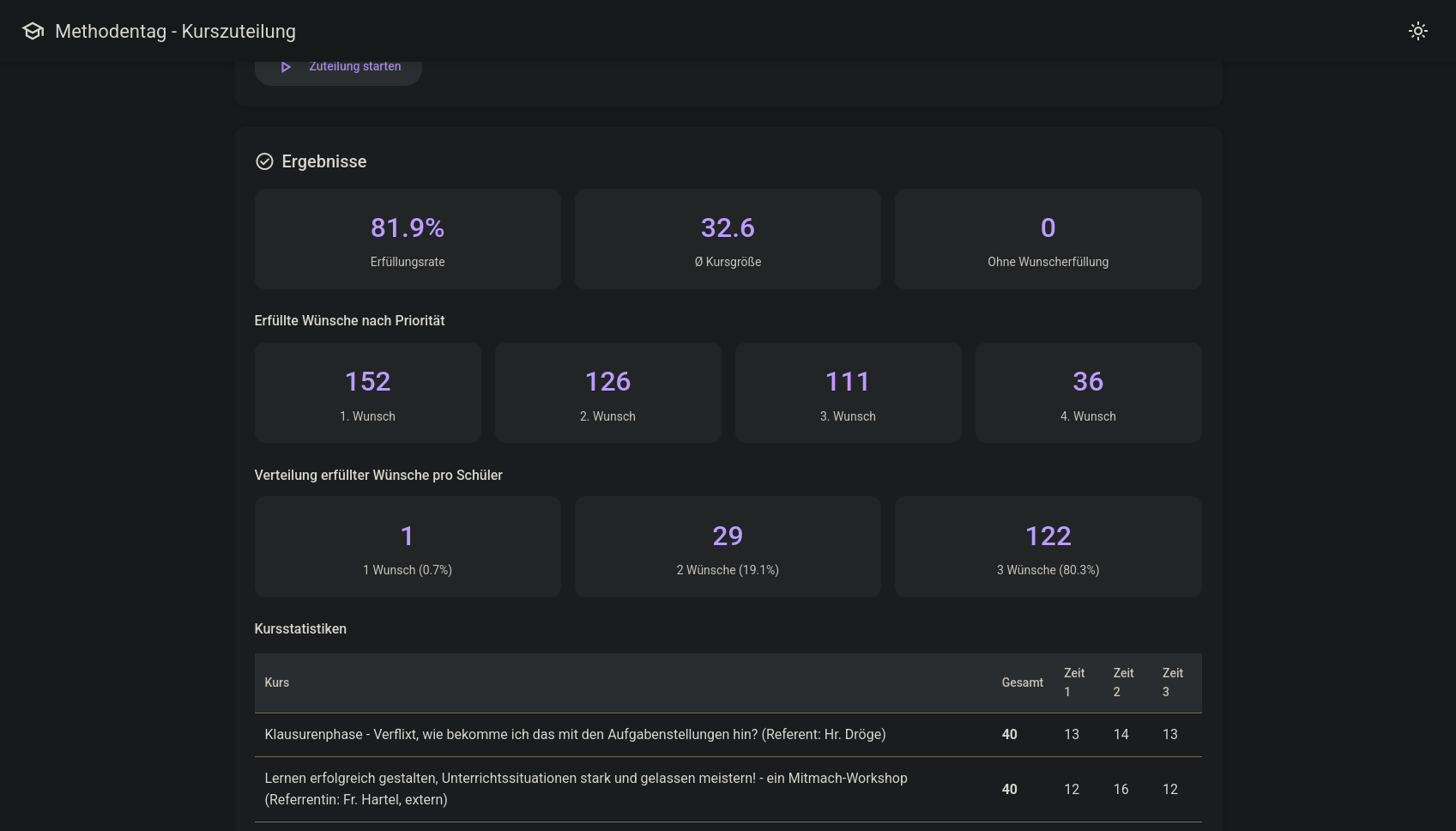Click the play icon beside Zuteilung starten
The height and width of the screenshot is (831, 1456).
click(x=287, y=66)
